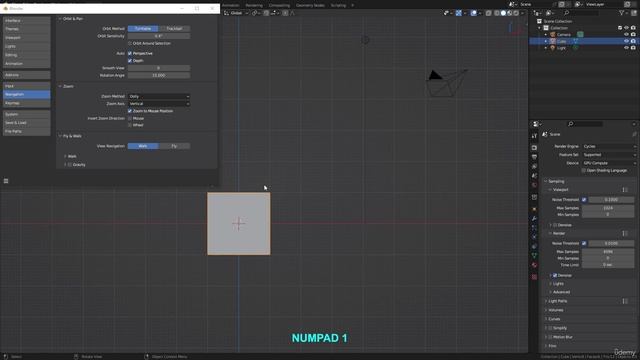The height and width of the screenshot is (360, 640).
Task: Open the Object Data properties tab
Action: tap(534, 256)
